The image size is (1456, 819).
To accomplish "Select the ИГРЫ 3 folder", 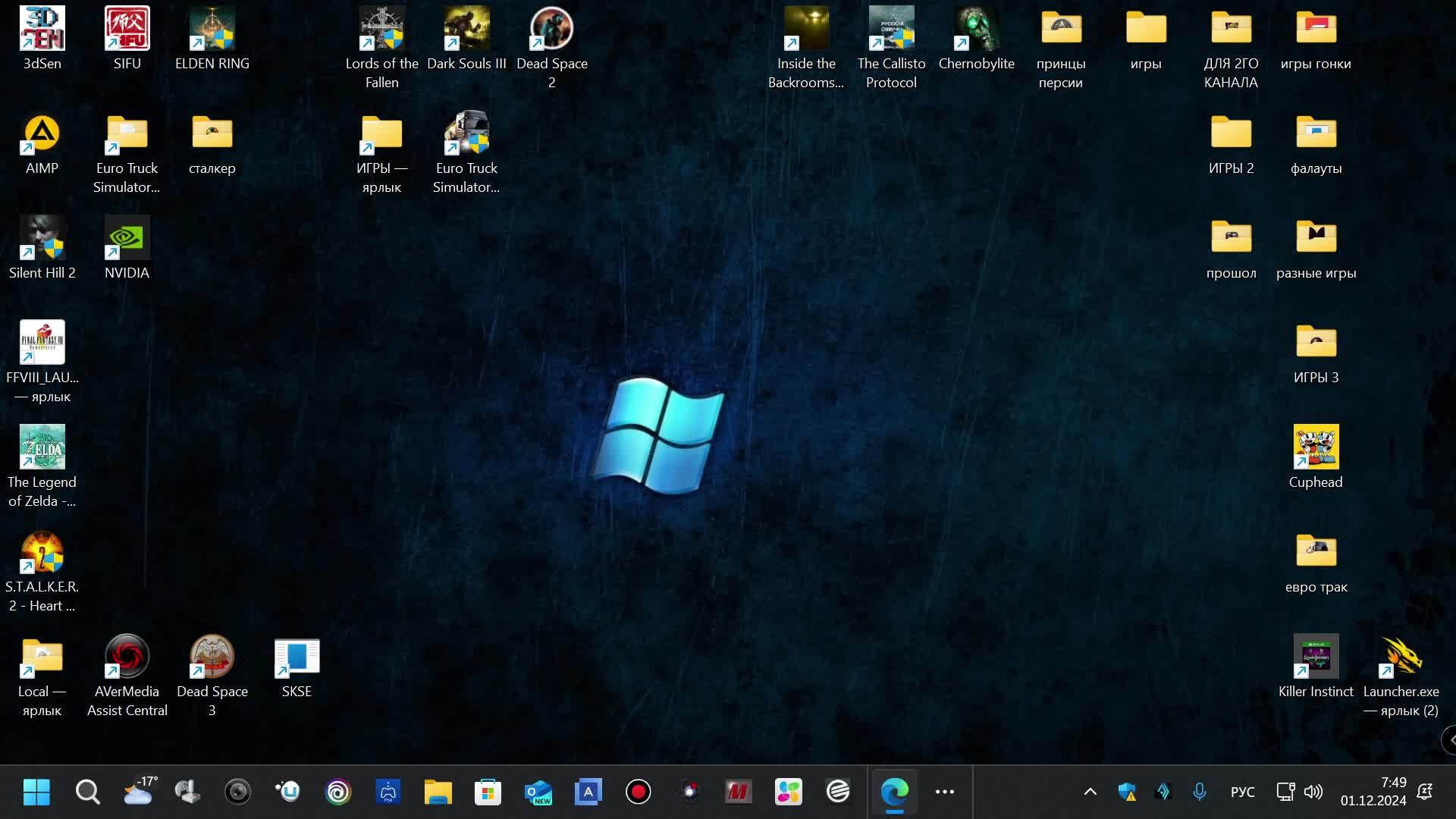I will point(1316,353).
